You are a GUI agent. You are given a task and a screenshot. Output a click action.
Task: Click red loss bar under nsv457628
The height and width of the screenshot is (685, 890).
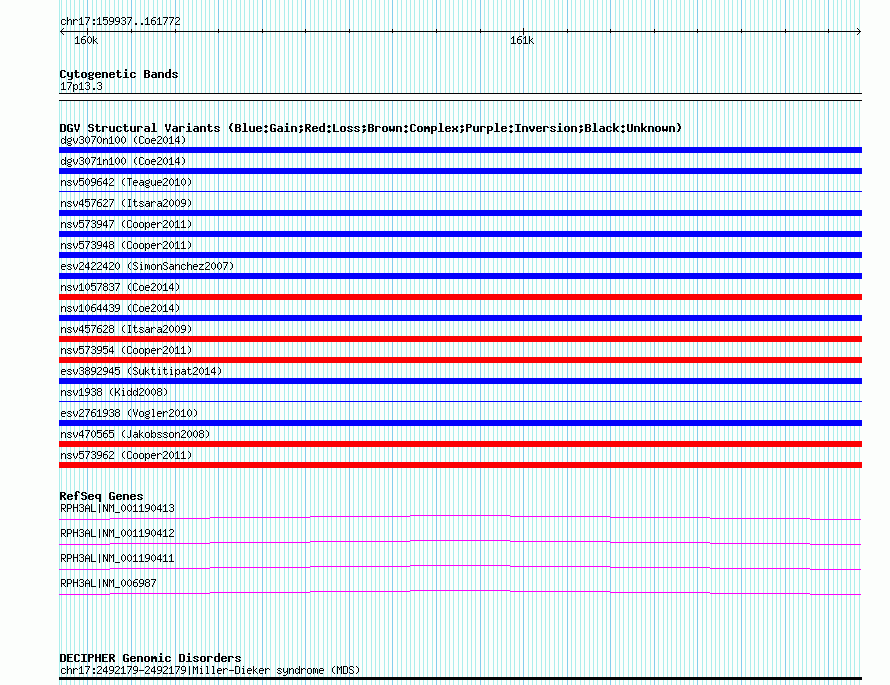(460, 339)
